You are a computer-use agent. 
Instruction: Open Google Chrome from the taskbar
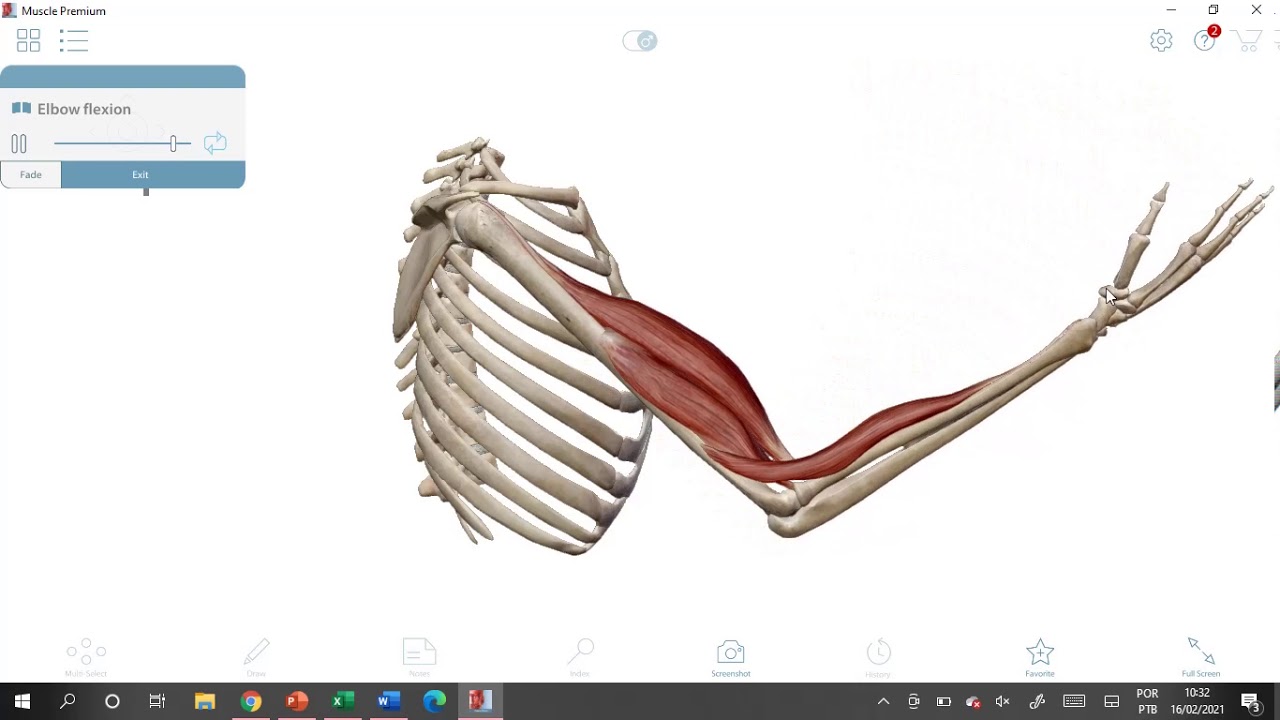[x=251, y=701]
